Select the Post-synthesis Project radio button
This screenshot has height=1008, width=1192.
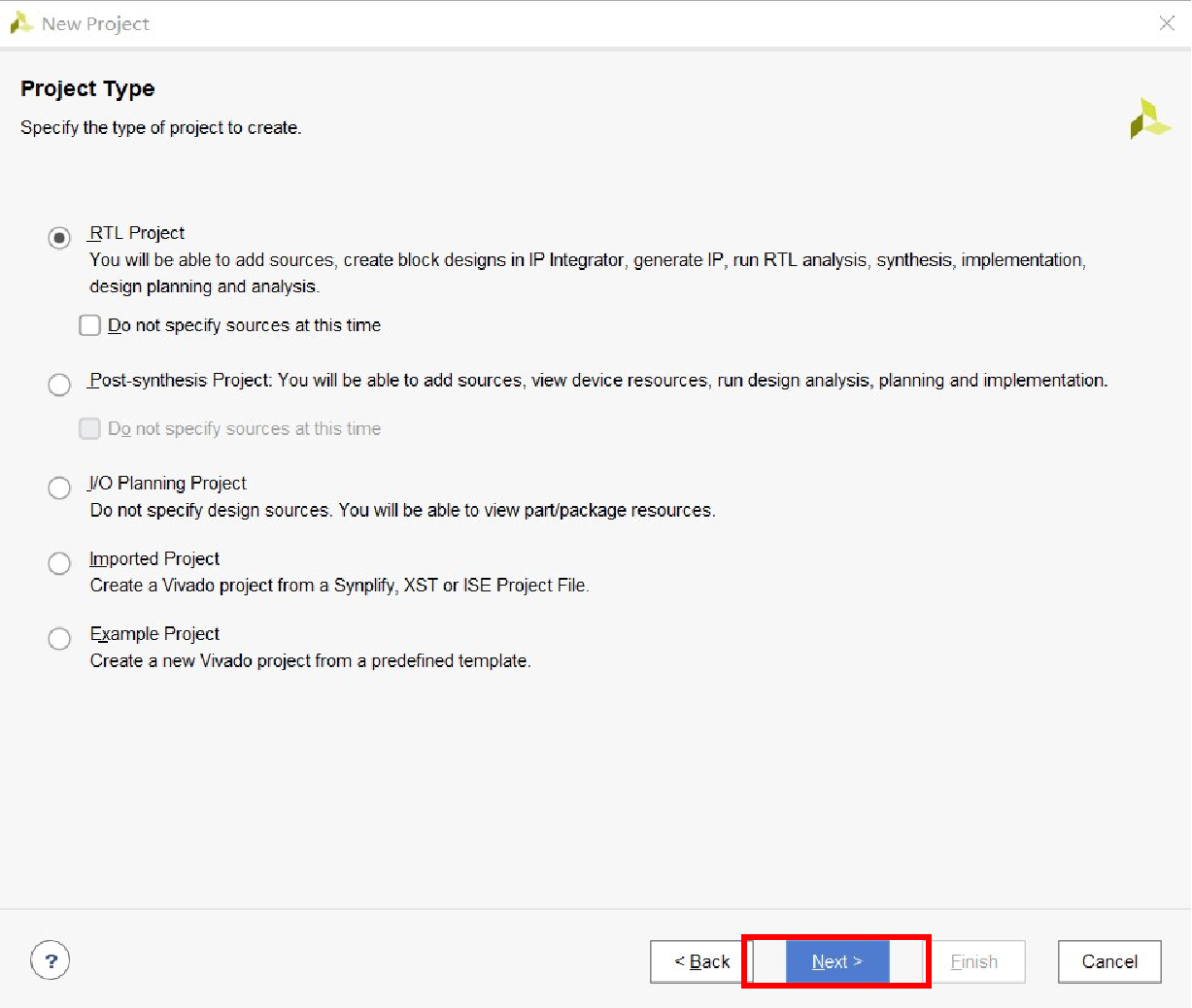(59, 385)
